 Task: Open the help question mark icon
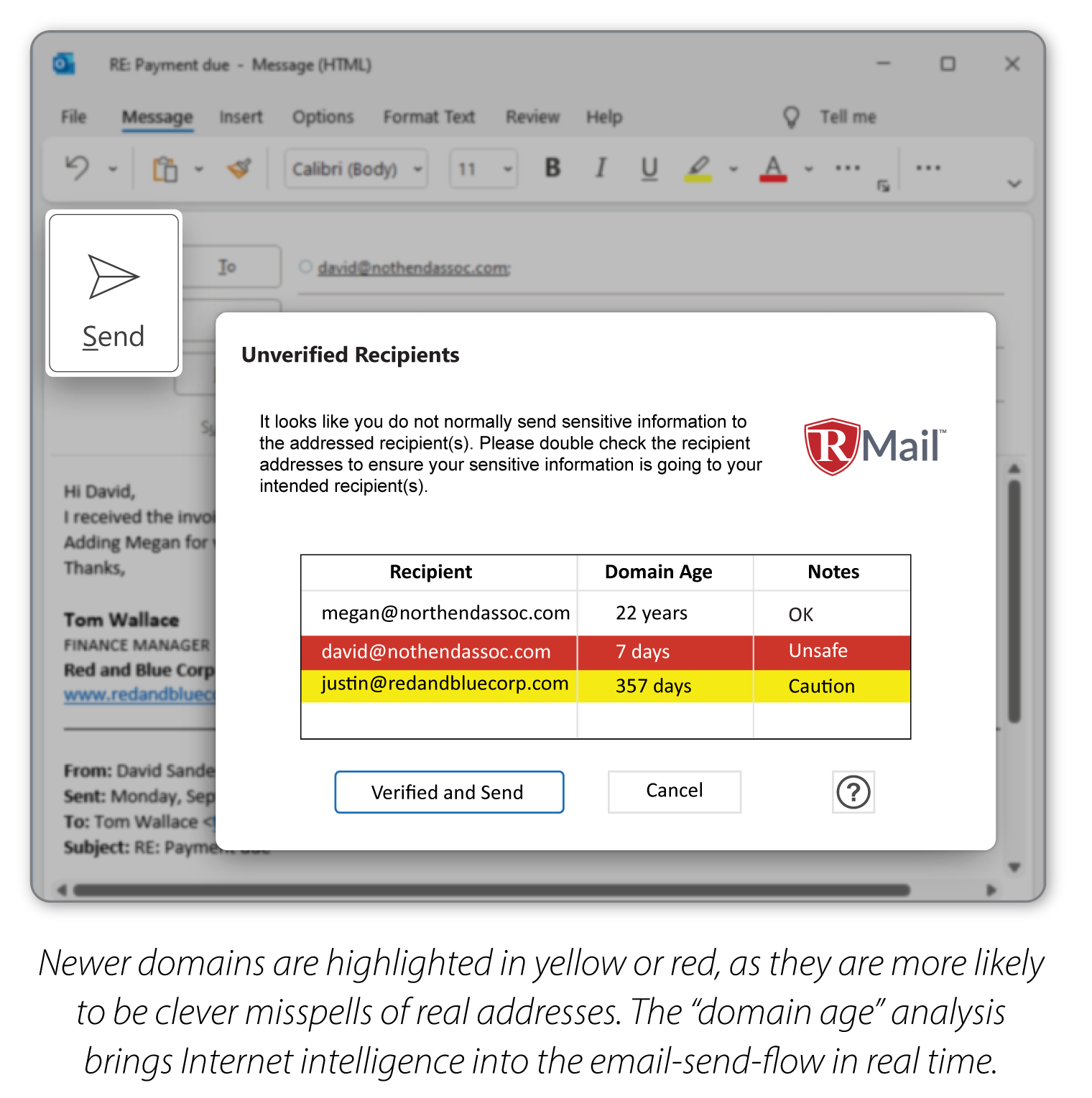coord(853,792)
